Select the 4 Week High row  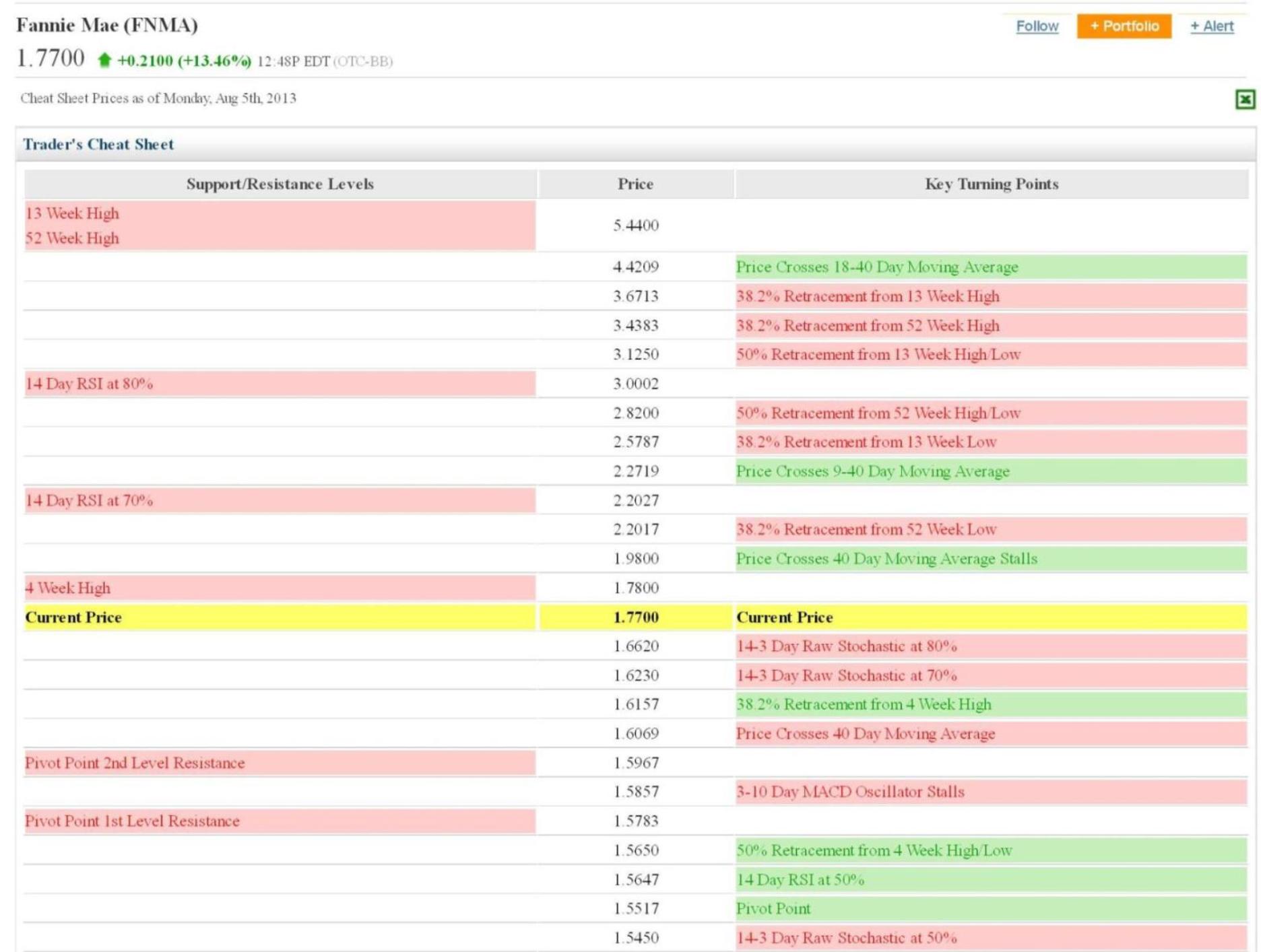point(67,588)
